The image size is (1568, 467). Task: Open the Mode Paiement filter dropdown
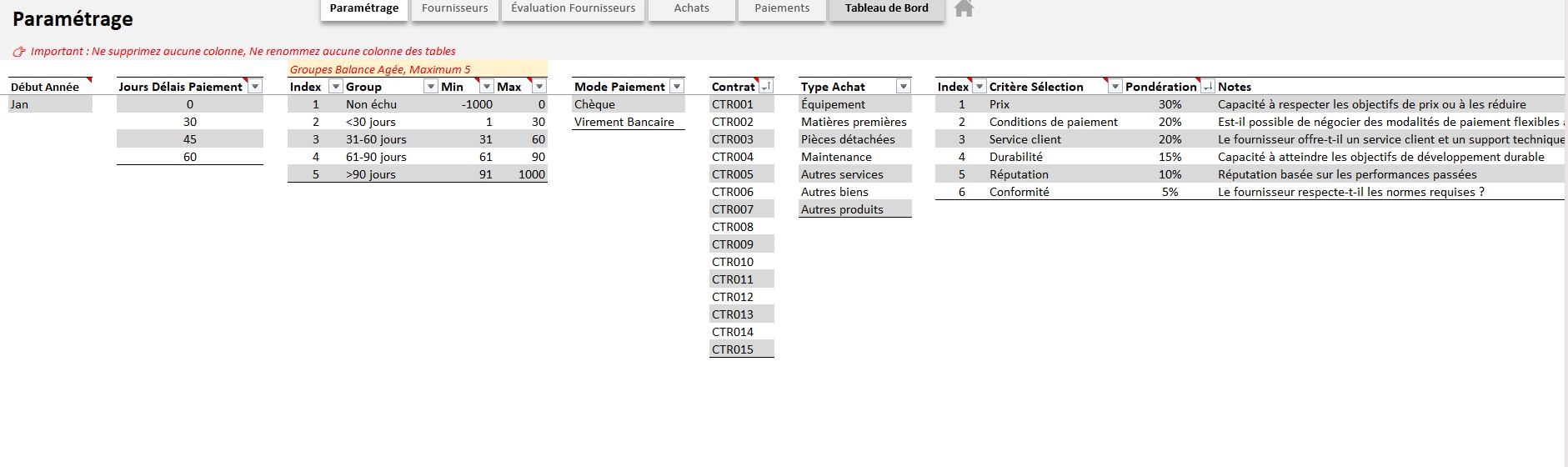tap(677, 87)
